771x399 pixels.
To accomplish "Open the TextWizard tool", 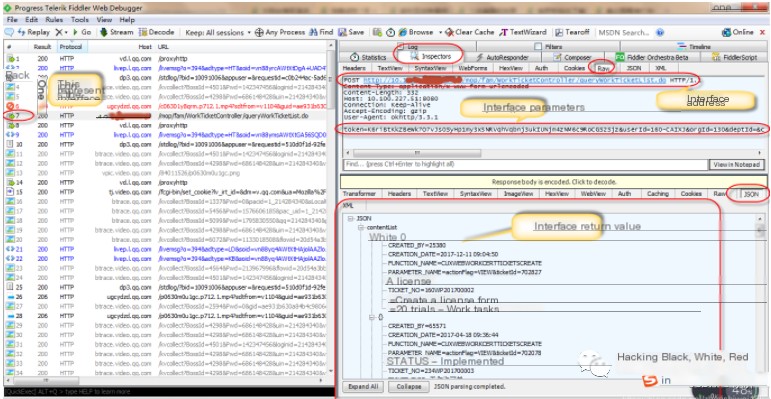I will tap(522, 32).
